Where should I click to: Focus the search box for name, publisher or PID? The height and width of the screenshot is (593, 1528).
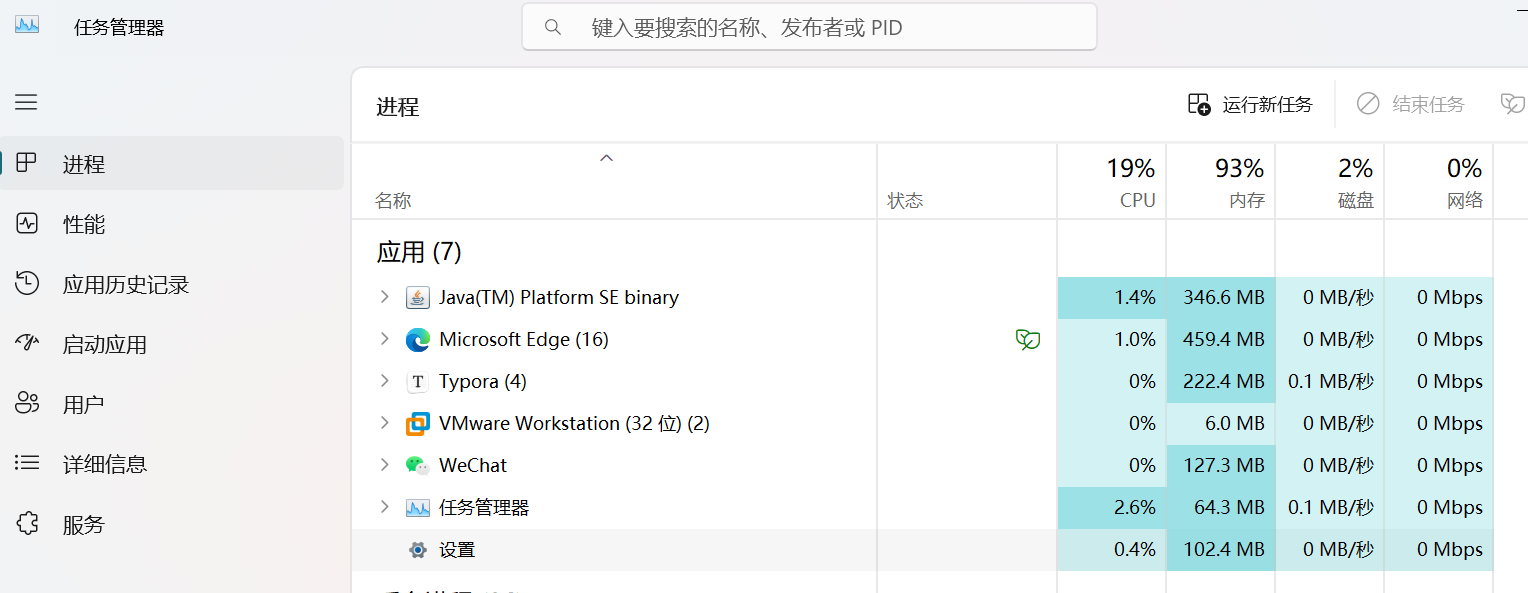(x=809, y=27)
